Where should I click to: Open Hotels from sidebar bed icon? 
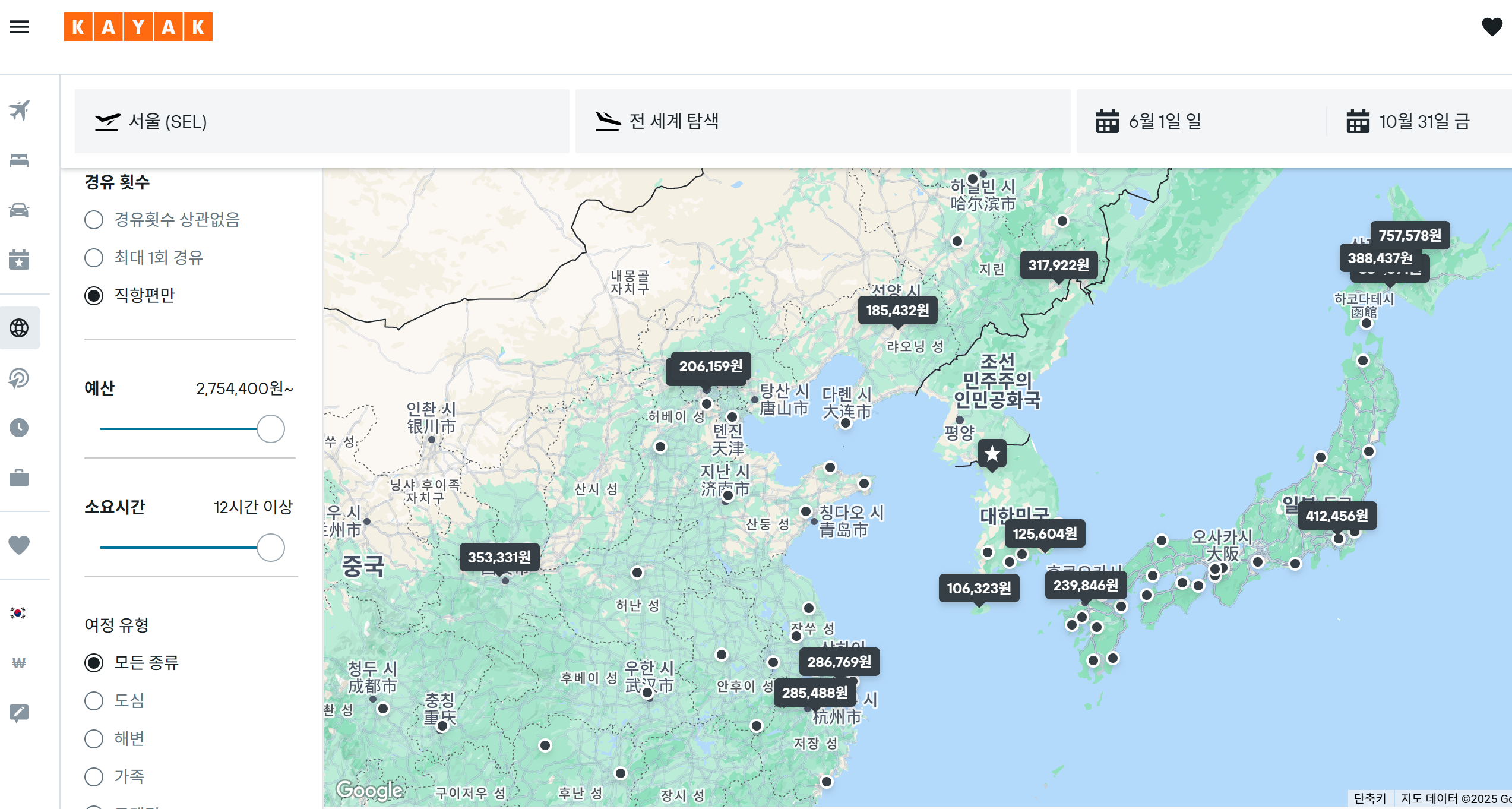click(19, 160)
